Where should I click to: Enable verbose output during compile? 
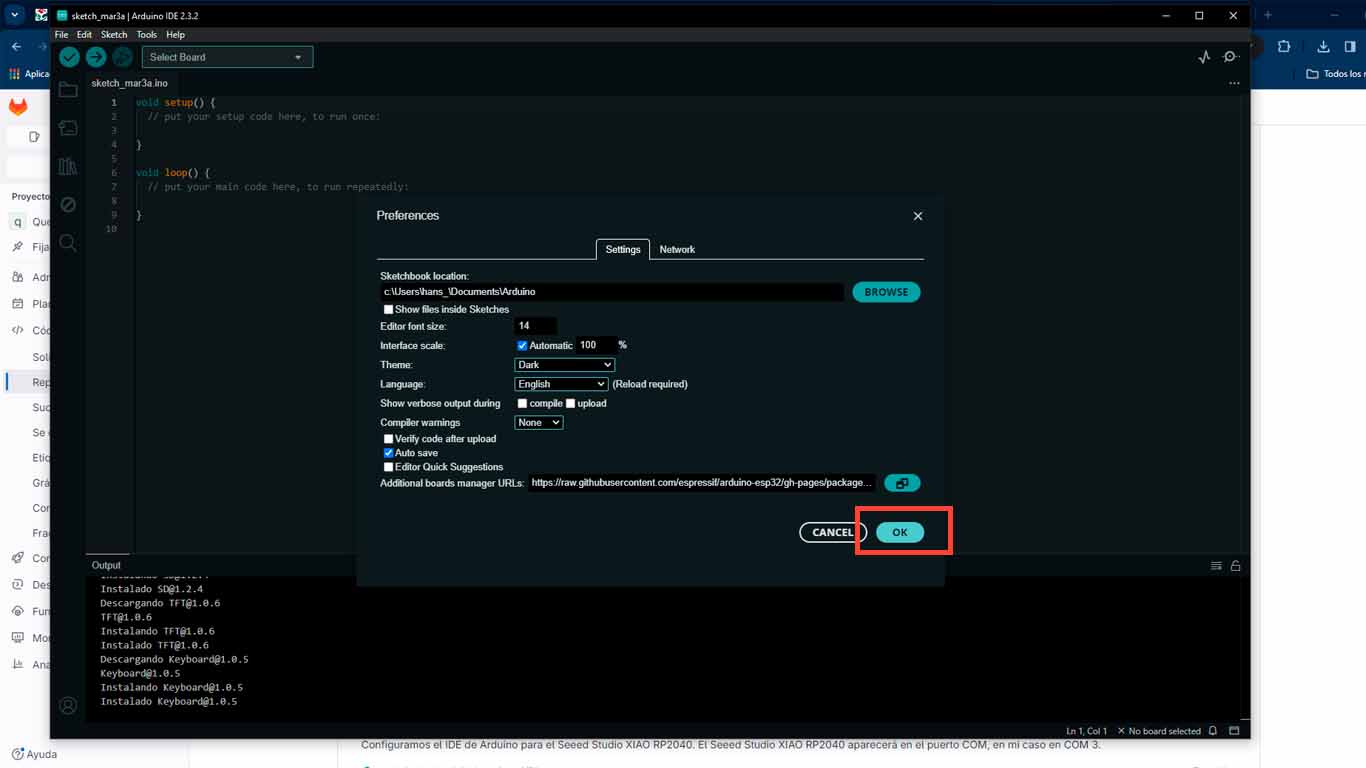pos(522,404)
